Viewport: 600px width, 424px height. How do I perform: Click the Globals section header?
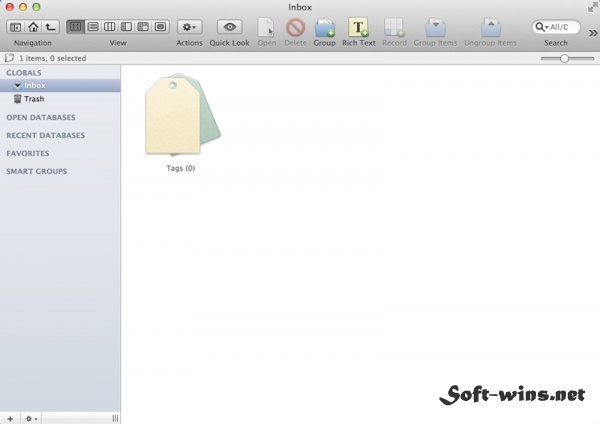[x=24, y=73]
